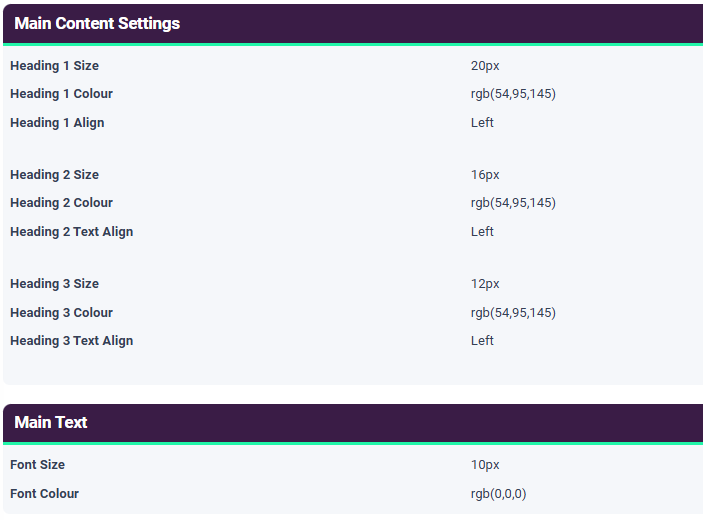Select the Heading 2 Colour label
Image resolution: width=703 pixels, height=520 pixels.
tap(61, 203)
